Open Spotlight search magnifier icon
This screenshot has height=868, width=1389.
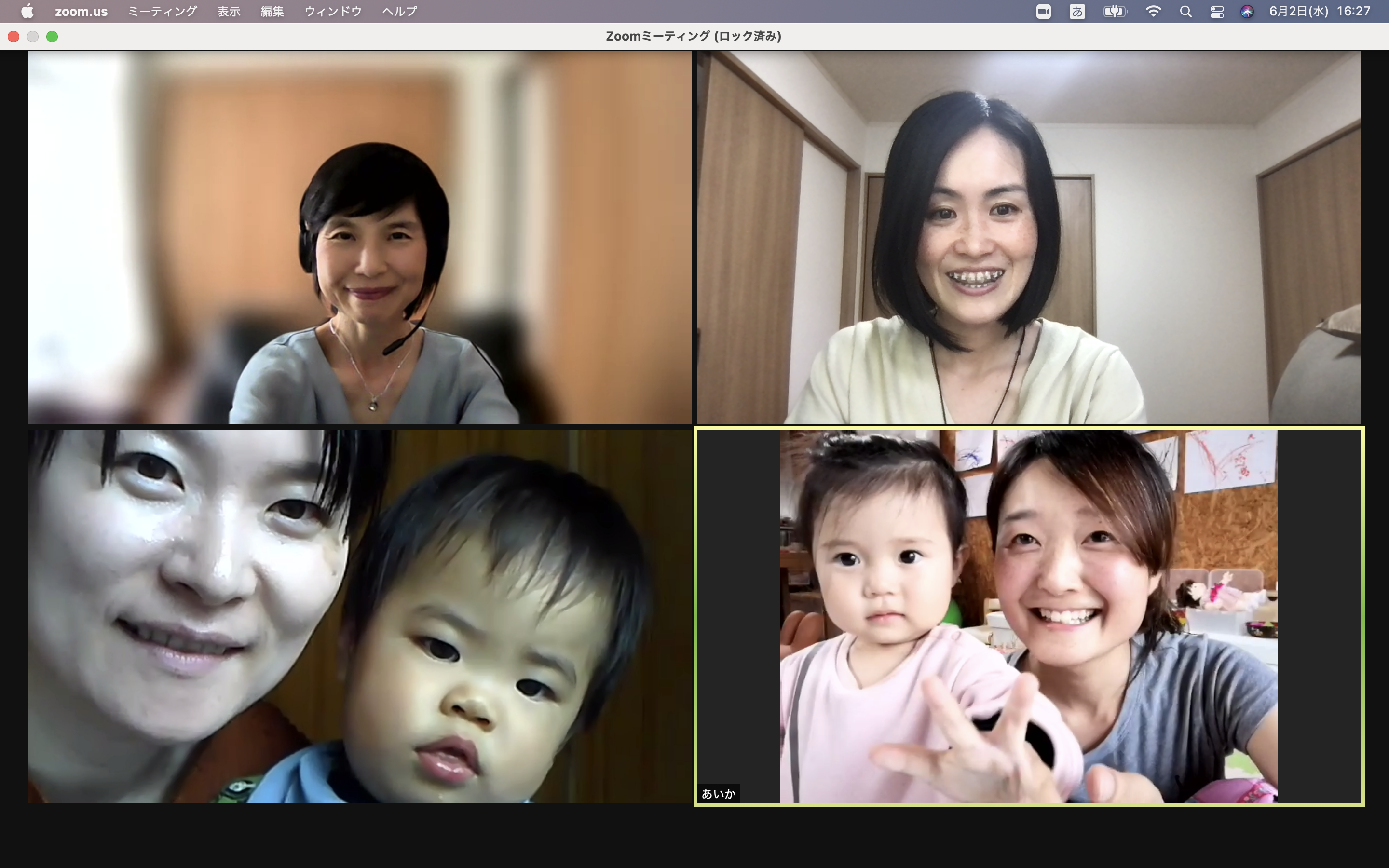pos(1185,12)
